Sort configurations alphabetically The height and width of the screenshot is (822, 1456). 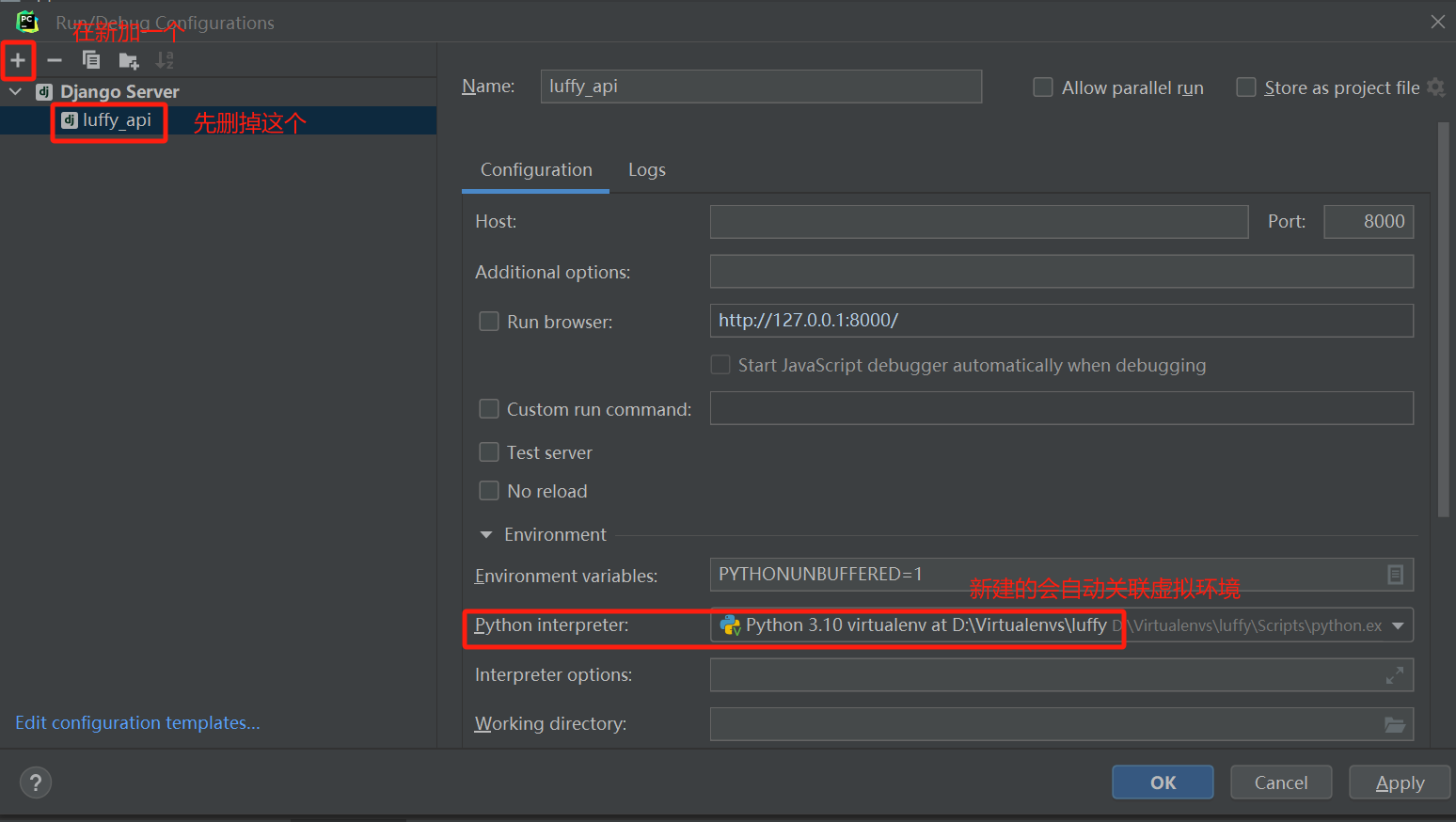165,60
